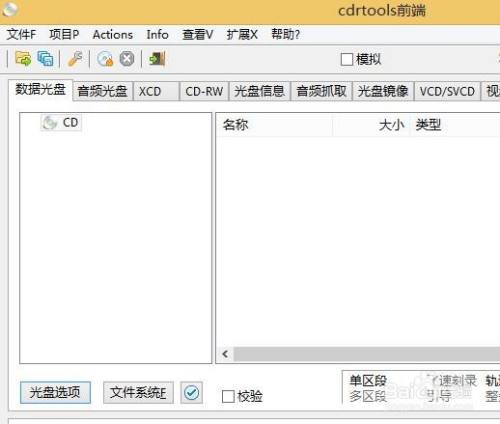500x424 pixels.
Task: Switch to the 光盘镜像 tab
Action: coord(383,91)
